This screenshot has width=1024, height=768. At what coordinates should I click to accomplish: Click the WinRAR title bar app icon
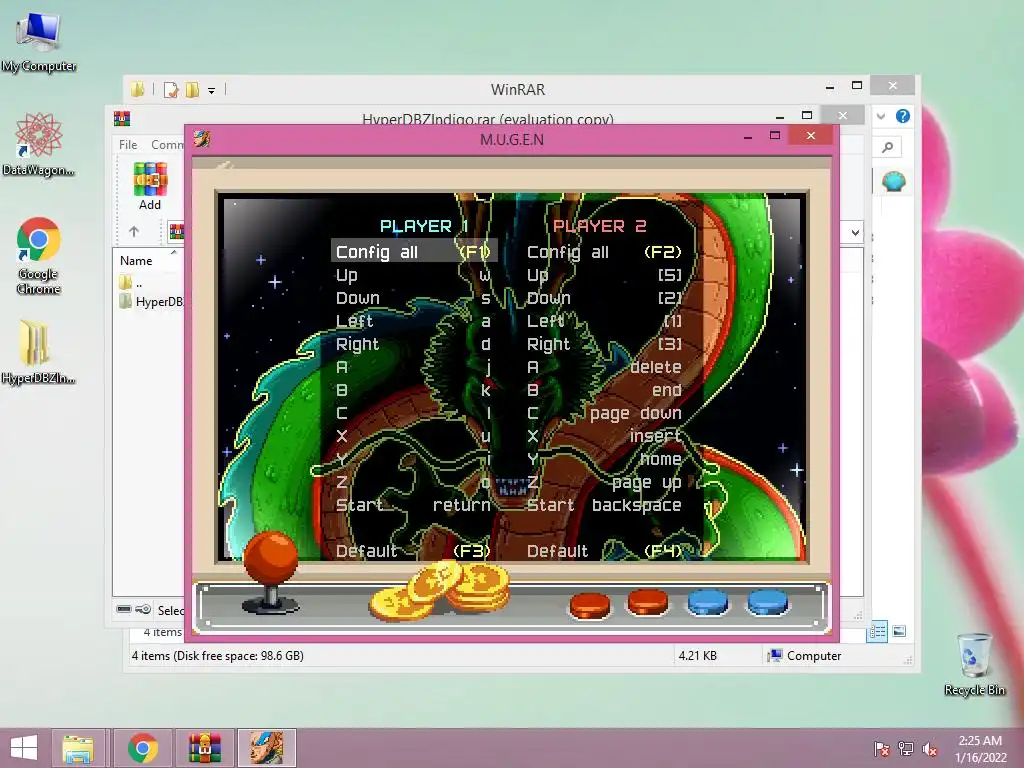(x=122, y=118)
